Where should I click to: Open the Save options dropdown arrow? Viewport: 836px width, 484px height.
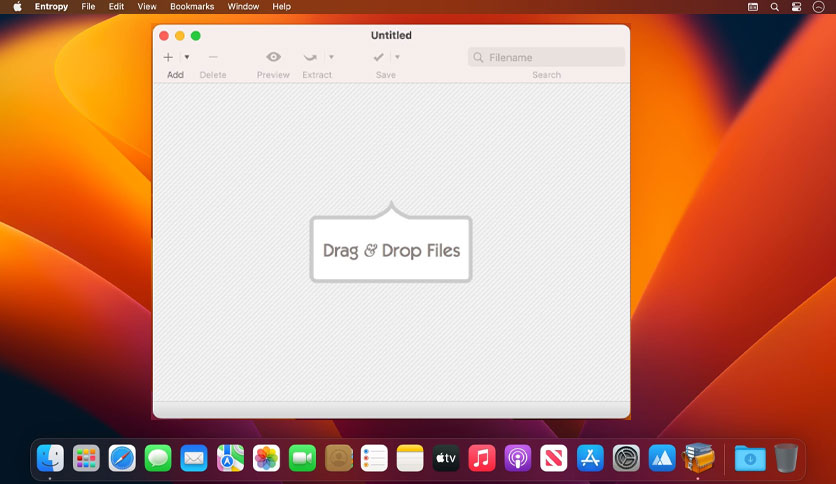[397, 57]
